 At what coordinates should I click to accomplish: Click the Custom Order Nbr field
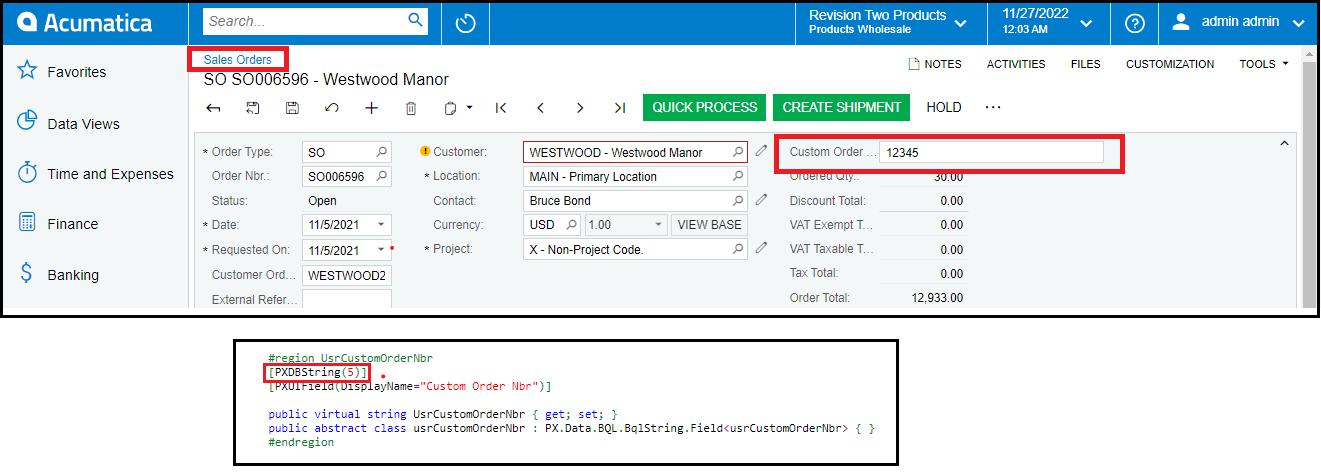point(992,153)
